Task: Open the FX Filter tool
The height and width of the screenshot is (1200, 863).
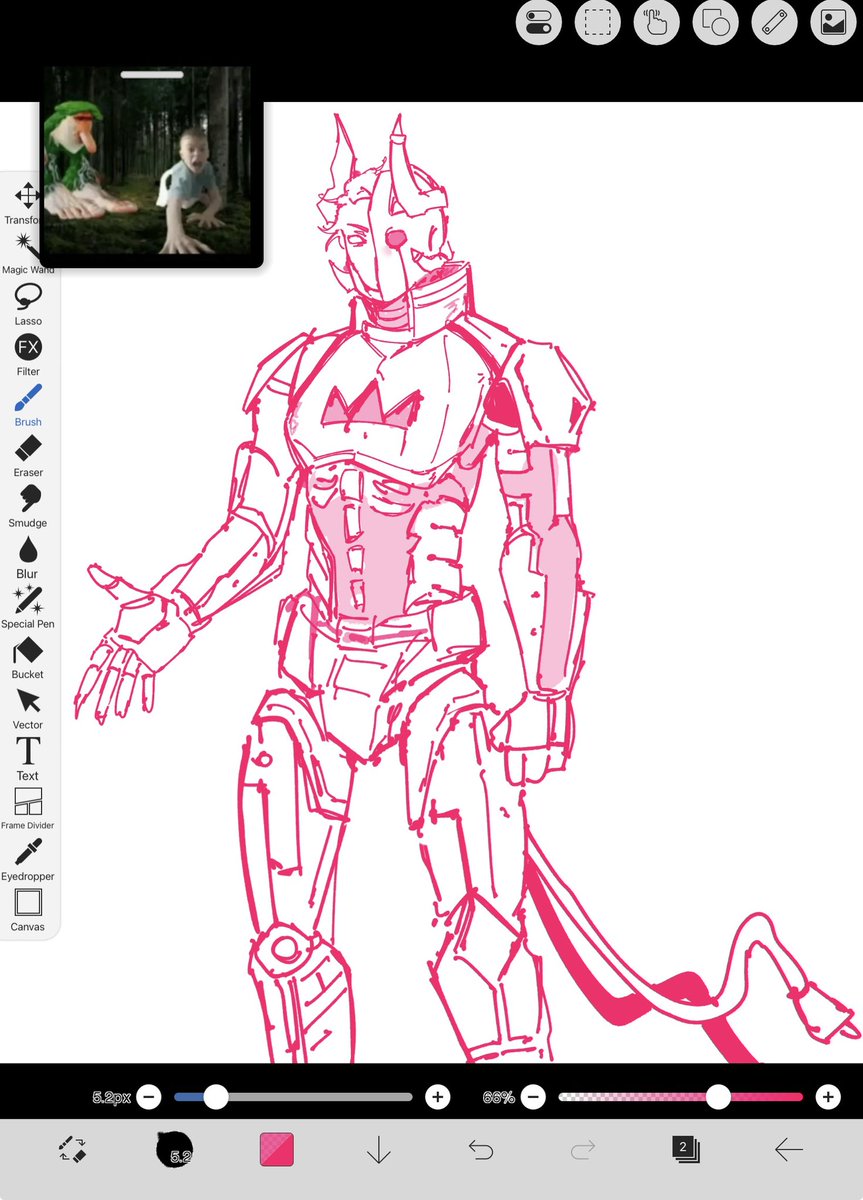Action: pyautogui.click(x=28, y=355)
